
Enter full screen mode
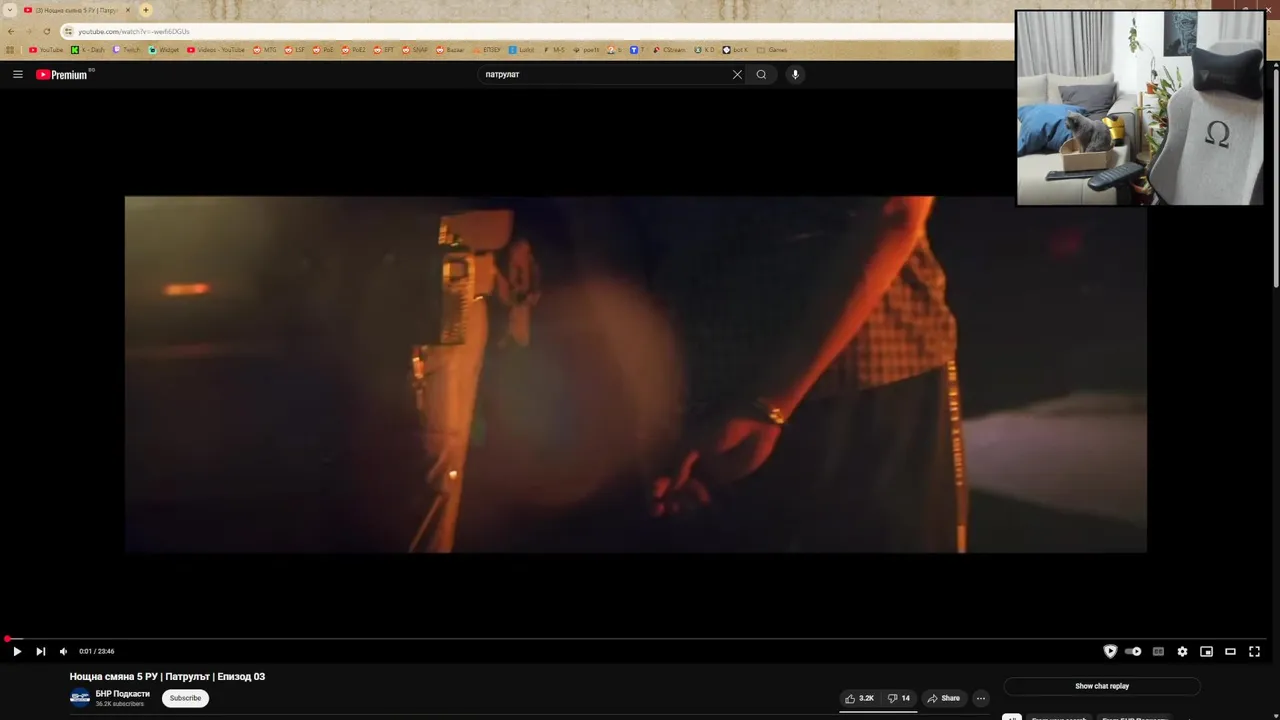click(1254, 651)
